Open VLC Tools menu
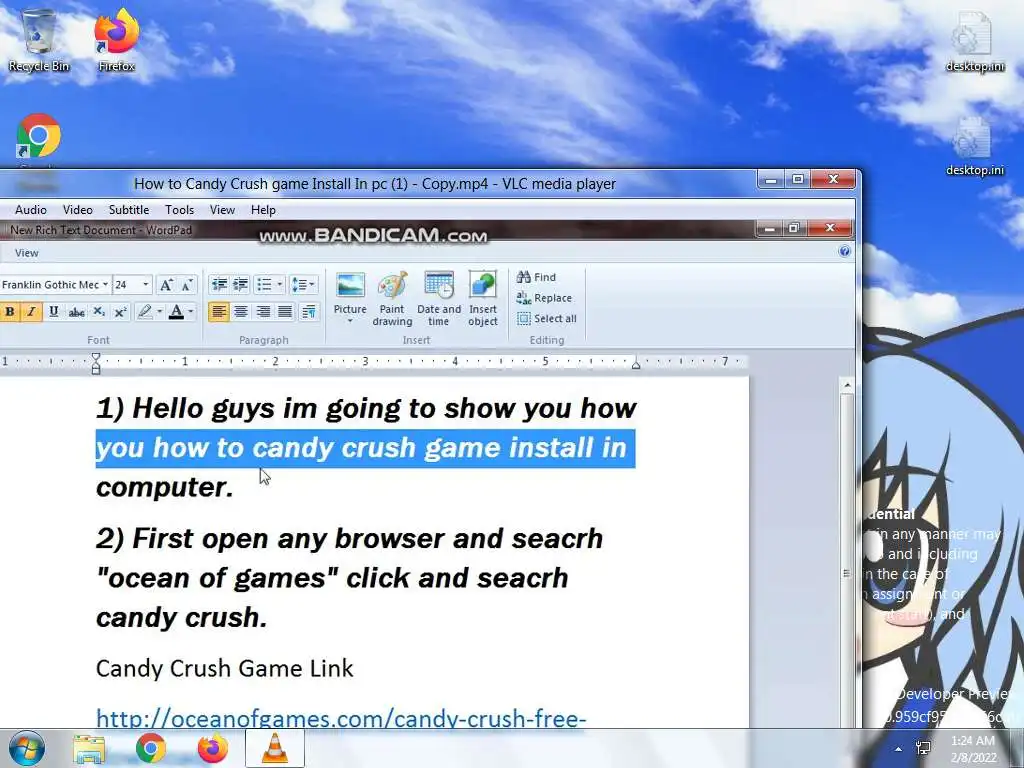The height and width of the screenshot is (768, 1024). click(x=180, y=210)
